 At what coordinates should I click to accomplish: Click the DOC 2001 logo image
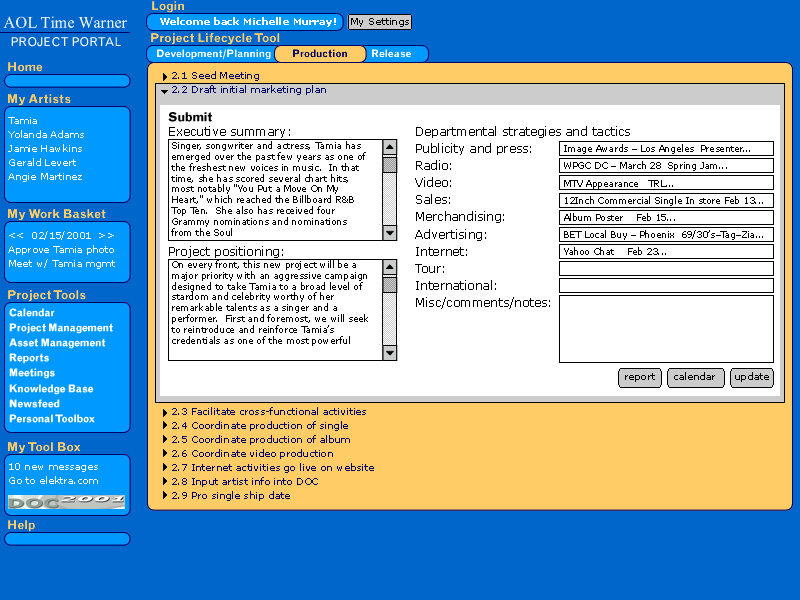click(x=67, y=501)
